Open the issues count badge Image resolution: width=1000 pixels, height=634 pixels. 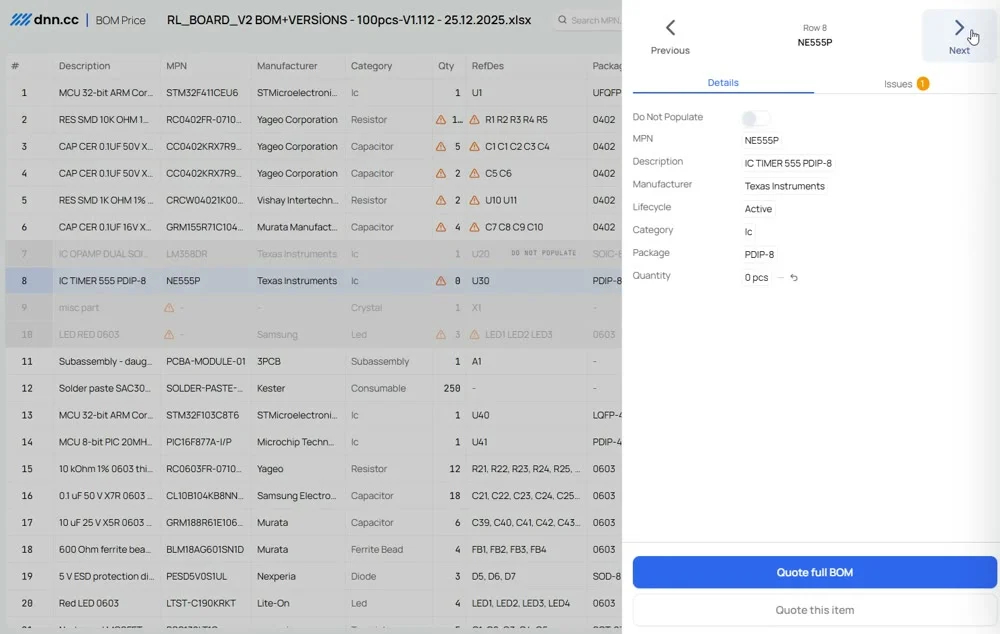(922, 84)
